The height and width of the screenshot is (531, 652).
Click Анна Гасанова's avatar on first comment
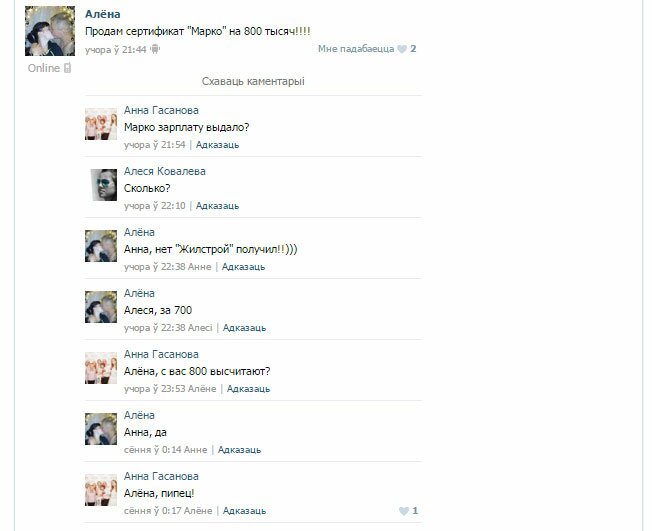pyautogui.click(x=101, y=124)
